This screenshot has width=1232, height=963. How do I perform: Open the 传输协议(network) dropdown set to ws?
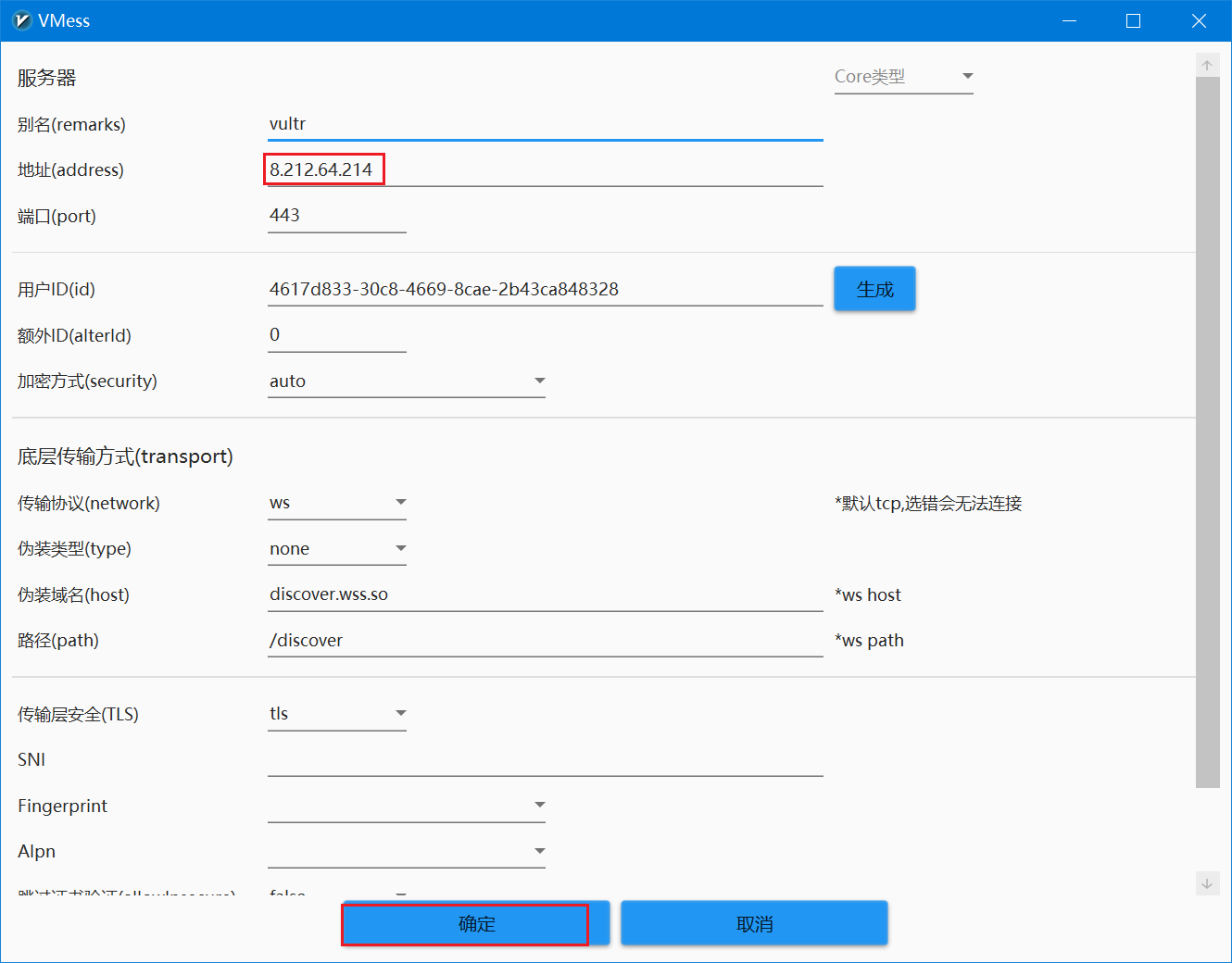click(336, 503)
